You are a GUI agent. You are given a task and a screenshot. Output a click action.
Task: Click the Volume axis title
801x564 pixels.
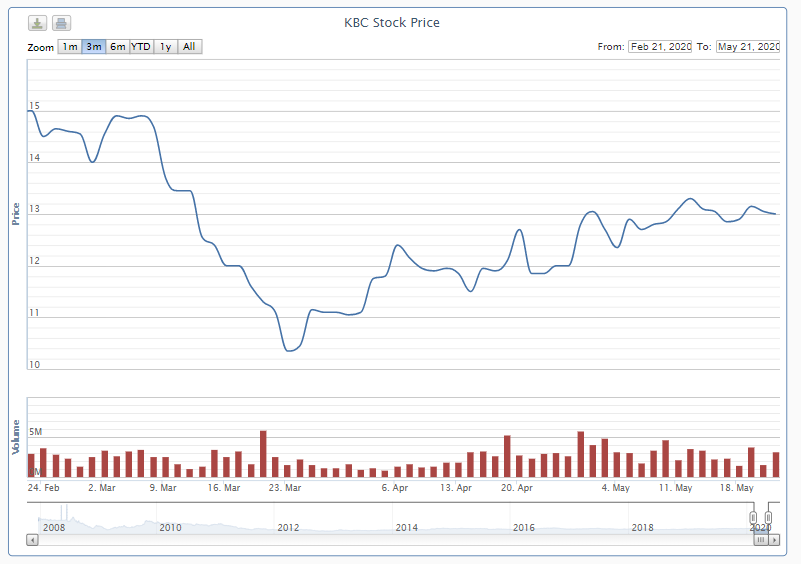click(x=16, y=437)
